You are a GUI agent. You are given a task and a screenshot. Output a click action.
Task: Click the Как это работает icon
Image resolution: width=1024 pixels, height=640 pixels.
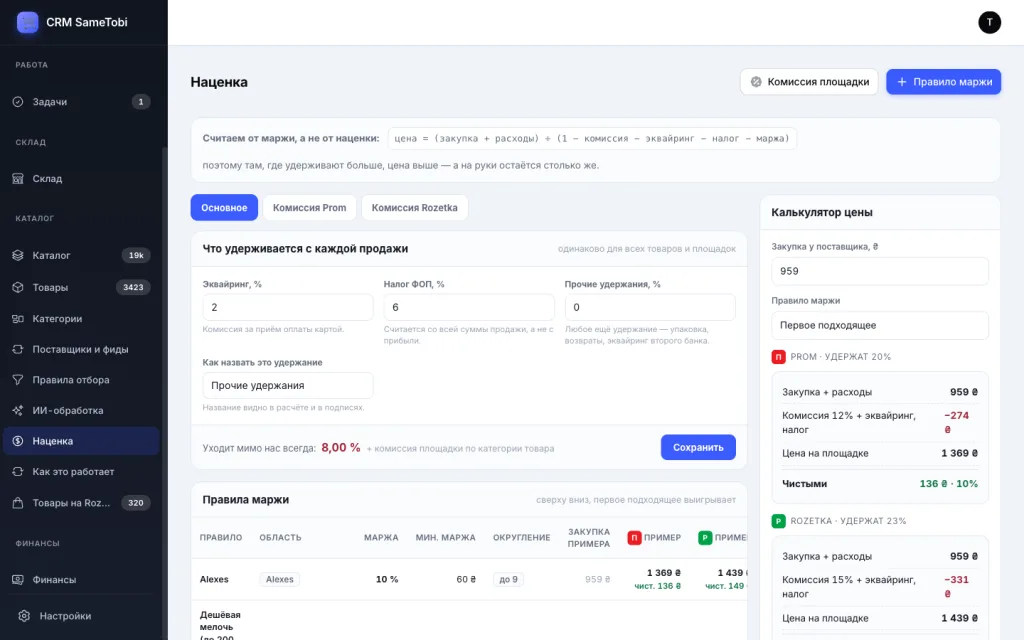(x=18, y=472)
